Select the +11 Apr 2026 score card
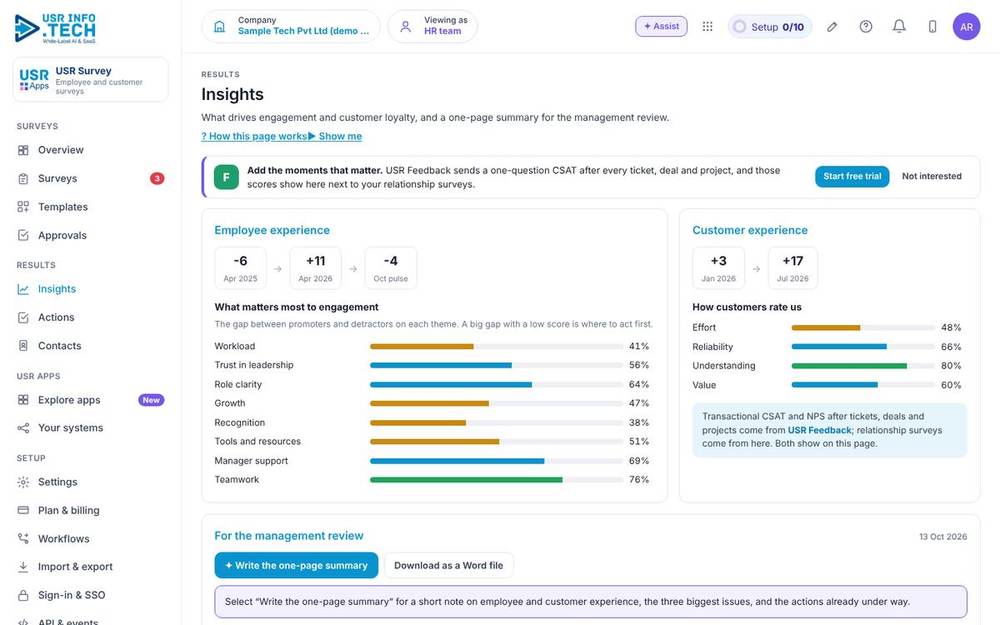This screenshot has width=1000, height=625. tap(315, 268)
